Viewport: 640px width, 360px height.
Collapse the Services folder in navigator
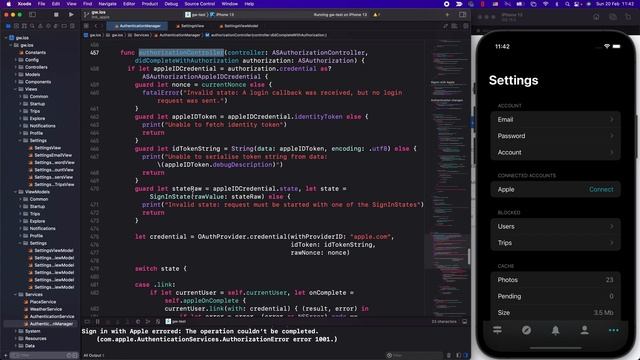pos(16,294)
